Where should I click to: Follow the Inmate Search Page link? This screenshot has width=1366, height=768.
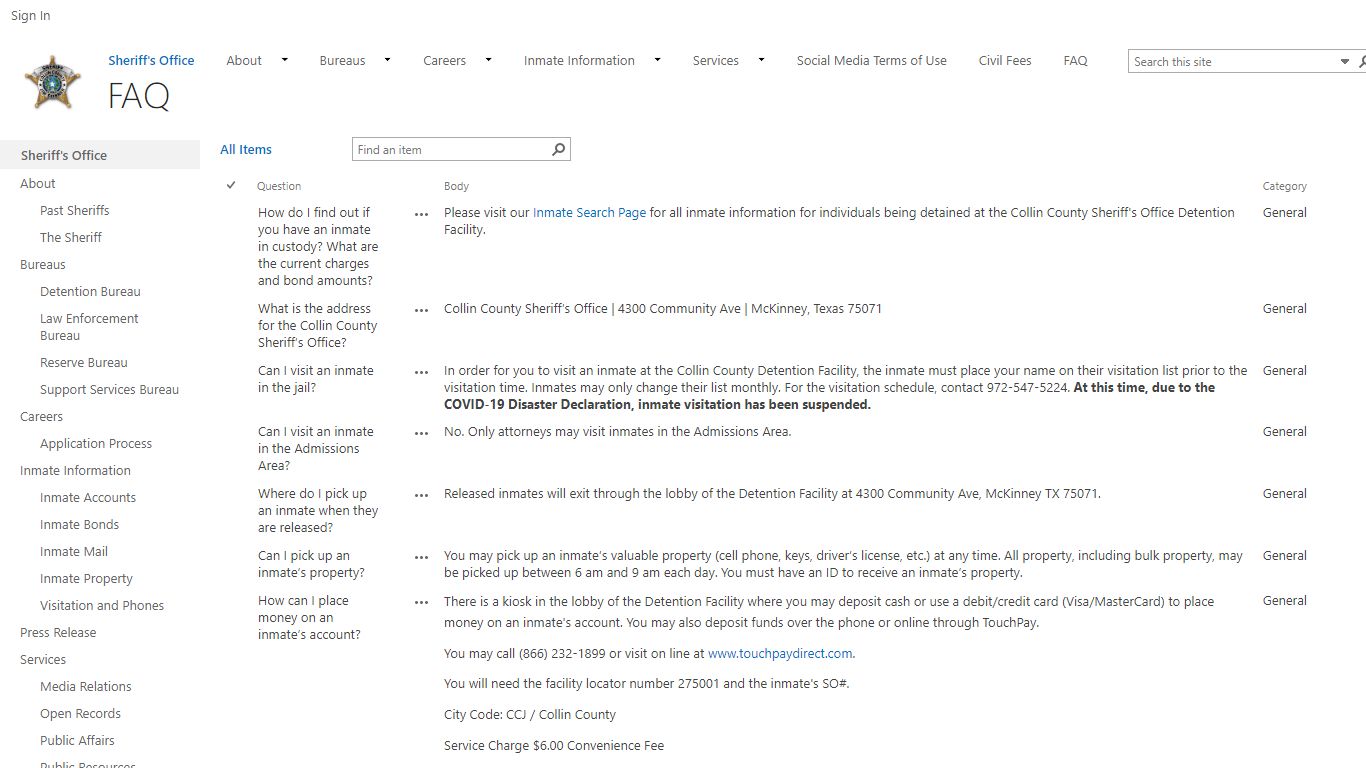pyautogui.click(x=589, y=212)
